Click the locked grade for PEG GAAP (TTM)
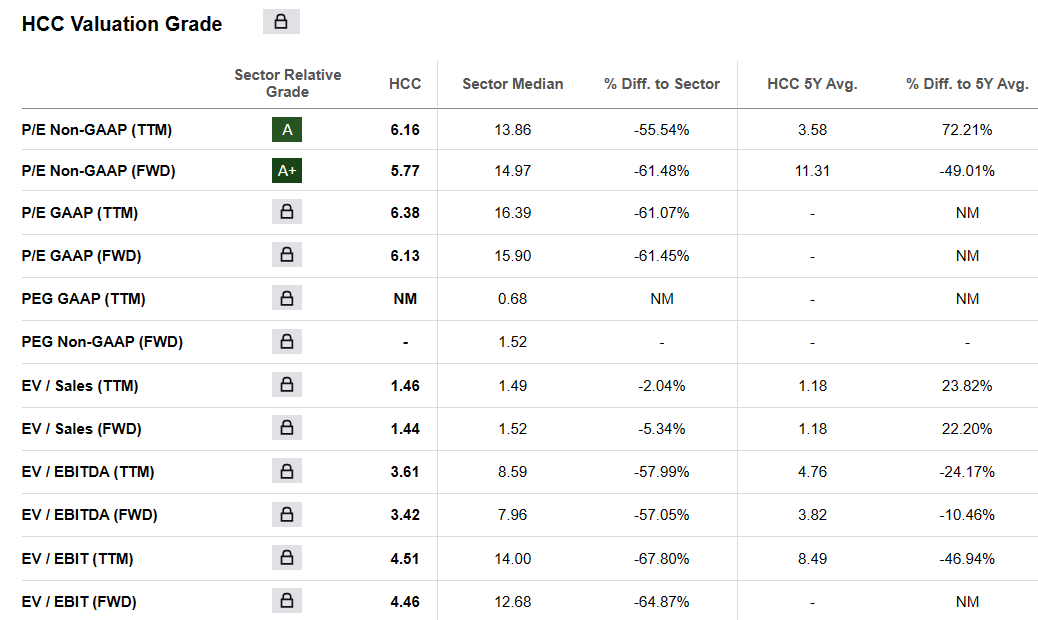1038x620 pixels. [287, 298]
